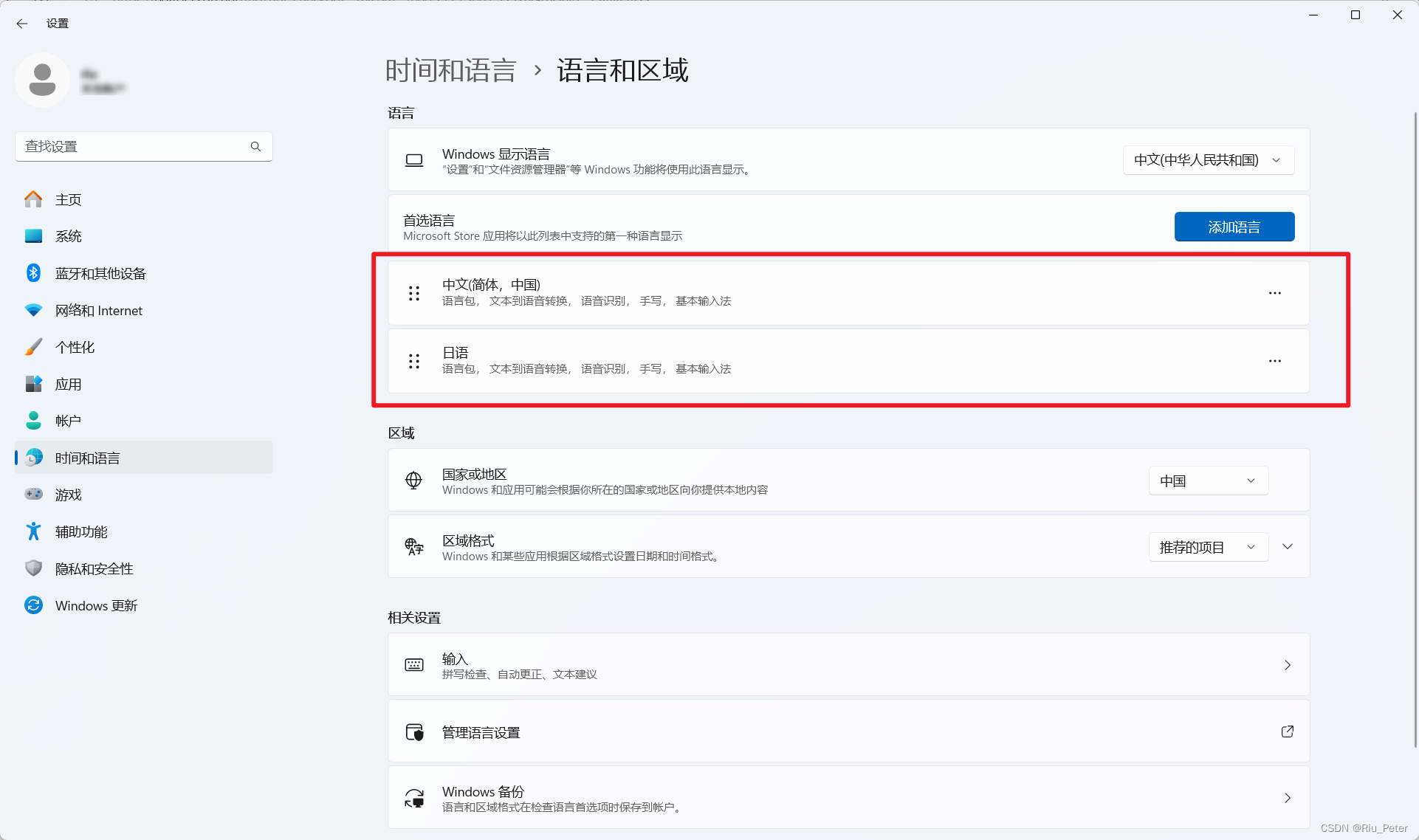The width and height of the screenshot is (1419, 840).
Task: Click the globe icon for 国家或地区
Action: 414,481
